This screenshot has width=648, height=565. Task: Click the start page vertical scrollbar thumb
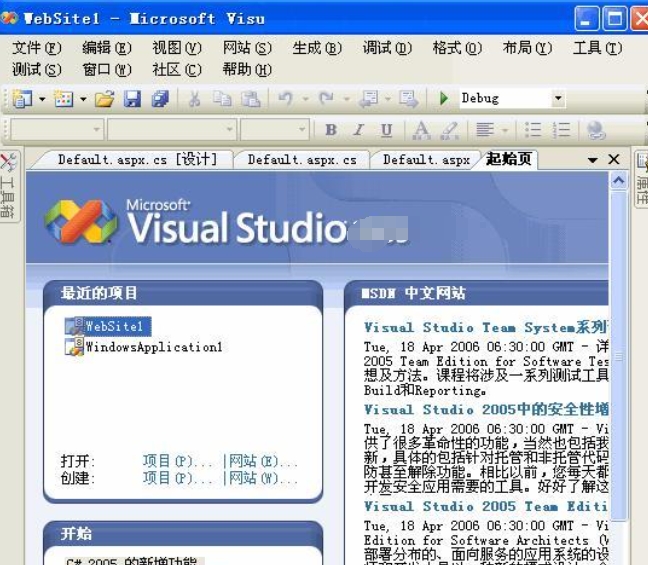coord(619,355)
